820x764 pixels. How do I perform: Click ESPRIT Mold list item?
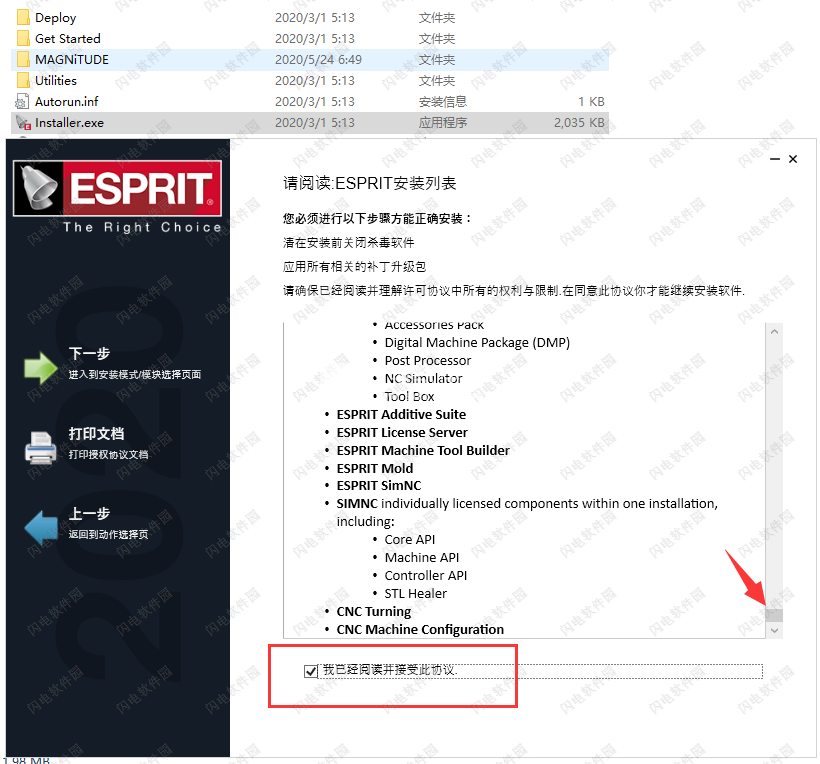coord(374,469)
